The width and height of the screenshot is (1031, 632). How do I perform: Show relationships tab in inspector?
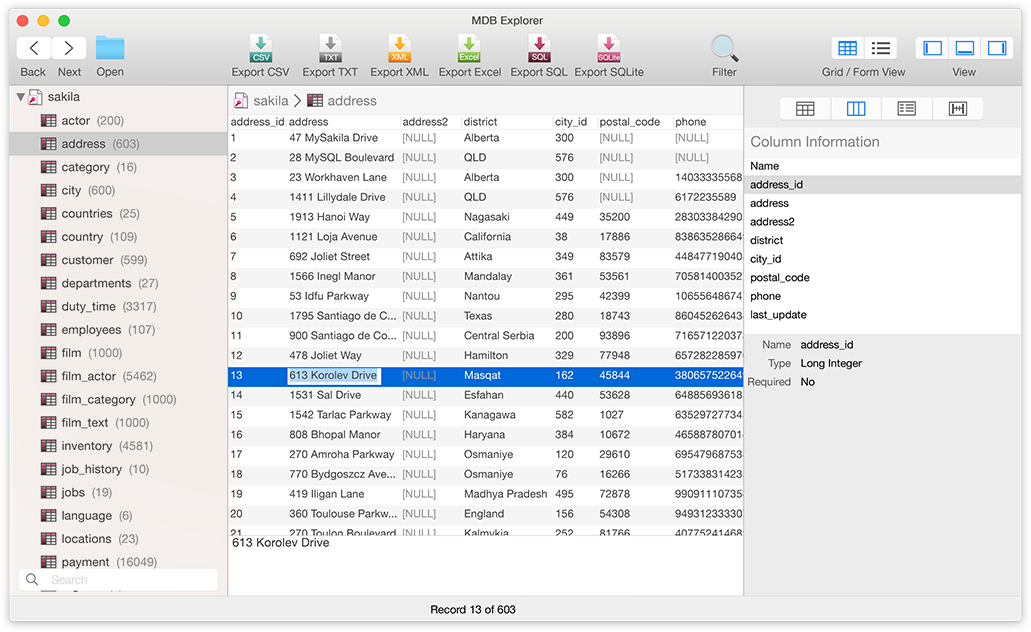coord(958,109)
